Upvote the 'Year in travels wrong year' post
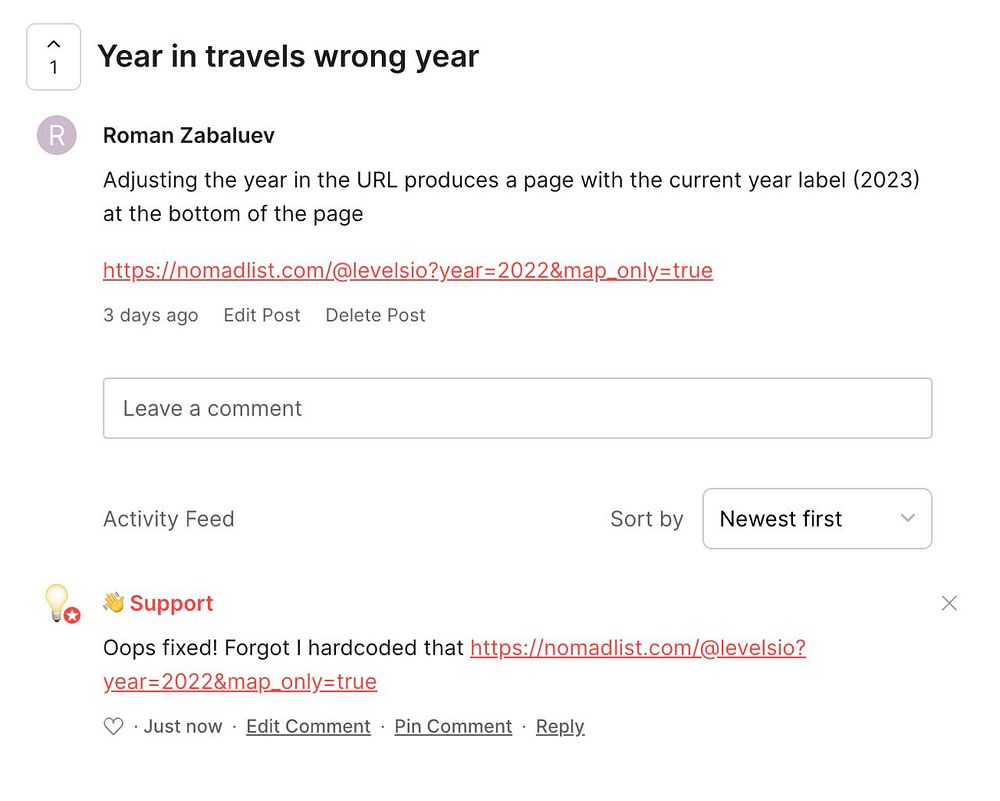This screenshot has height=801, width=1000. [x=54, y=57]
